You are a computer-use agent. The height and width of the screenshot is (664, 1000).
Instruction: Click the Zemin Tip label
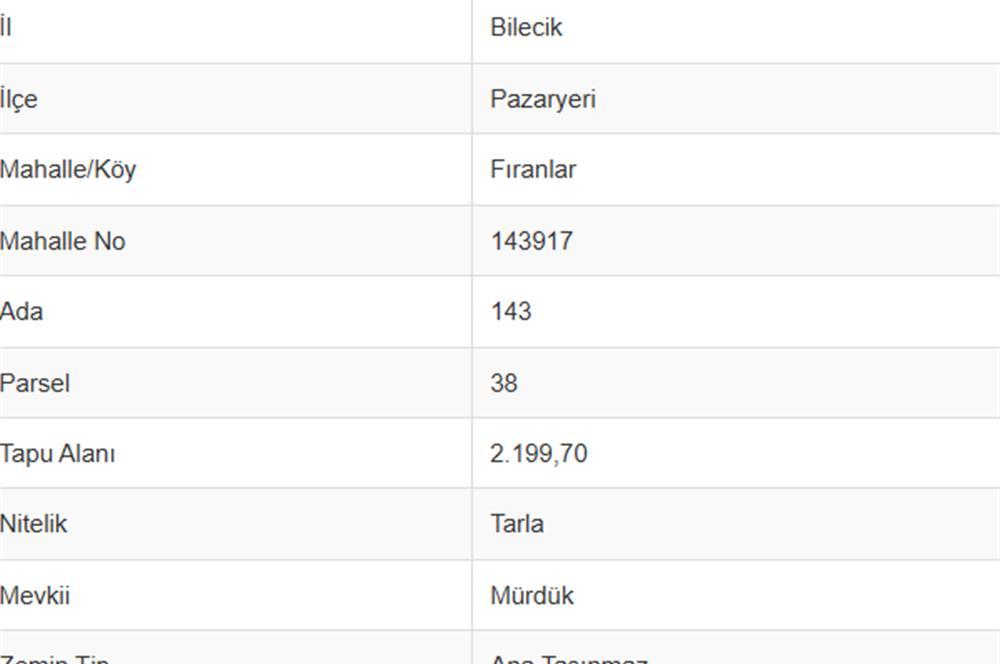tap(55, 658)
